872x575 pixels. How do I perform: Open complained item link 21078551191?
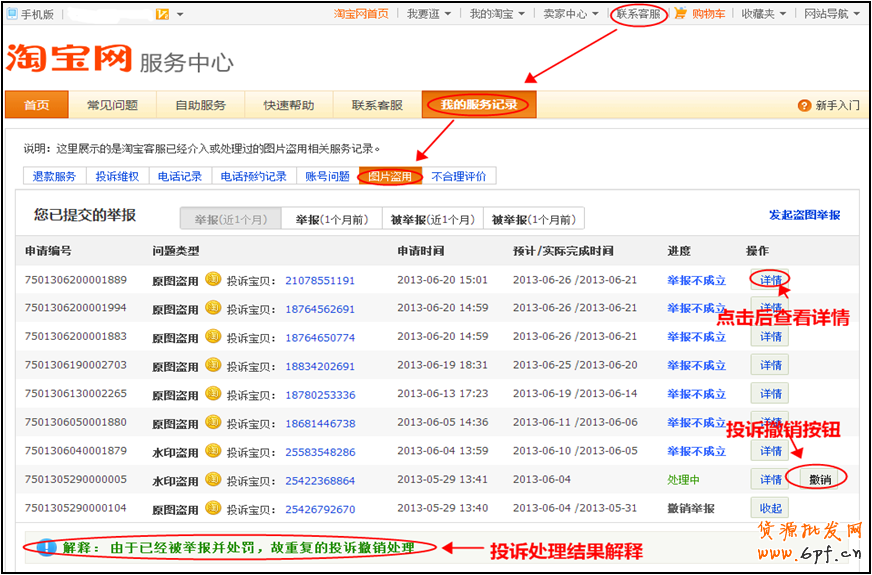(x=320, y=281)
